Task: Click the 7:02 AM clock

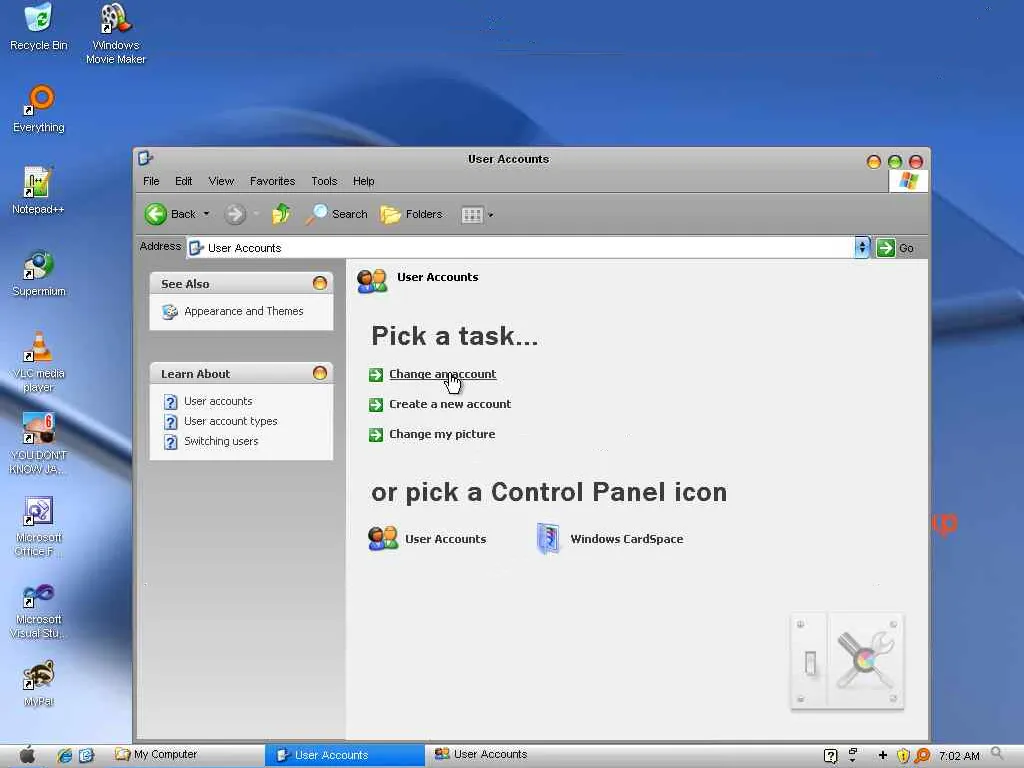Action: pyautogui.click(x=959, y=756)
